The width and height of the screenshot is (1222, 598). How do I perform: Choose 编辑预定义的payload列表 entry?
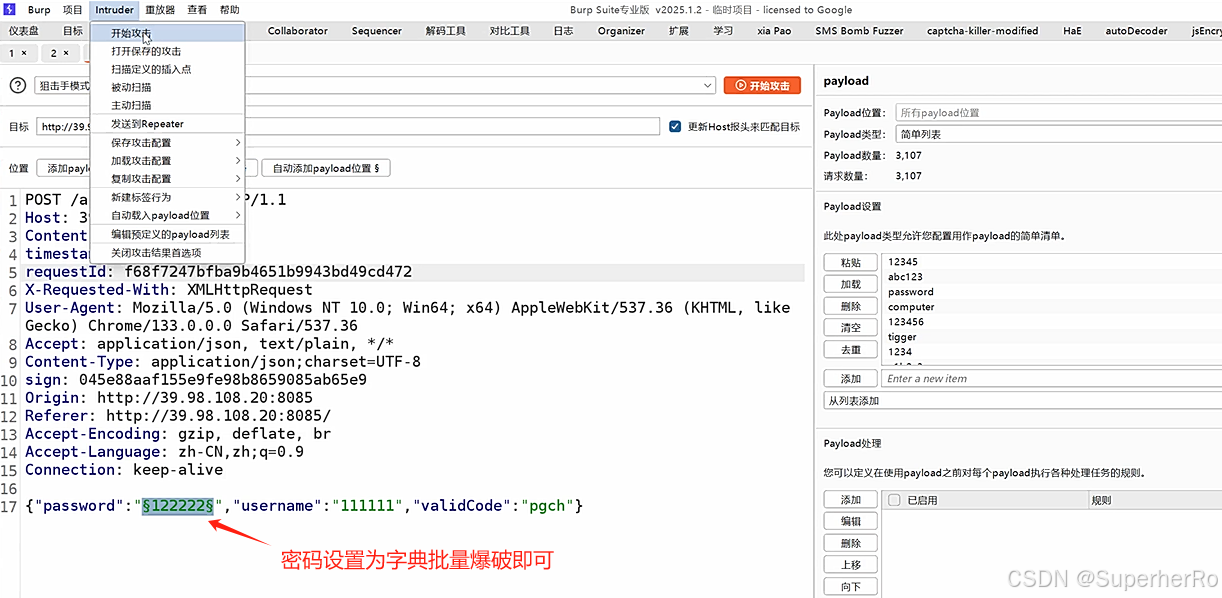(x=167, y=234)
